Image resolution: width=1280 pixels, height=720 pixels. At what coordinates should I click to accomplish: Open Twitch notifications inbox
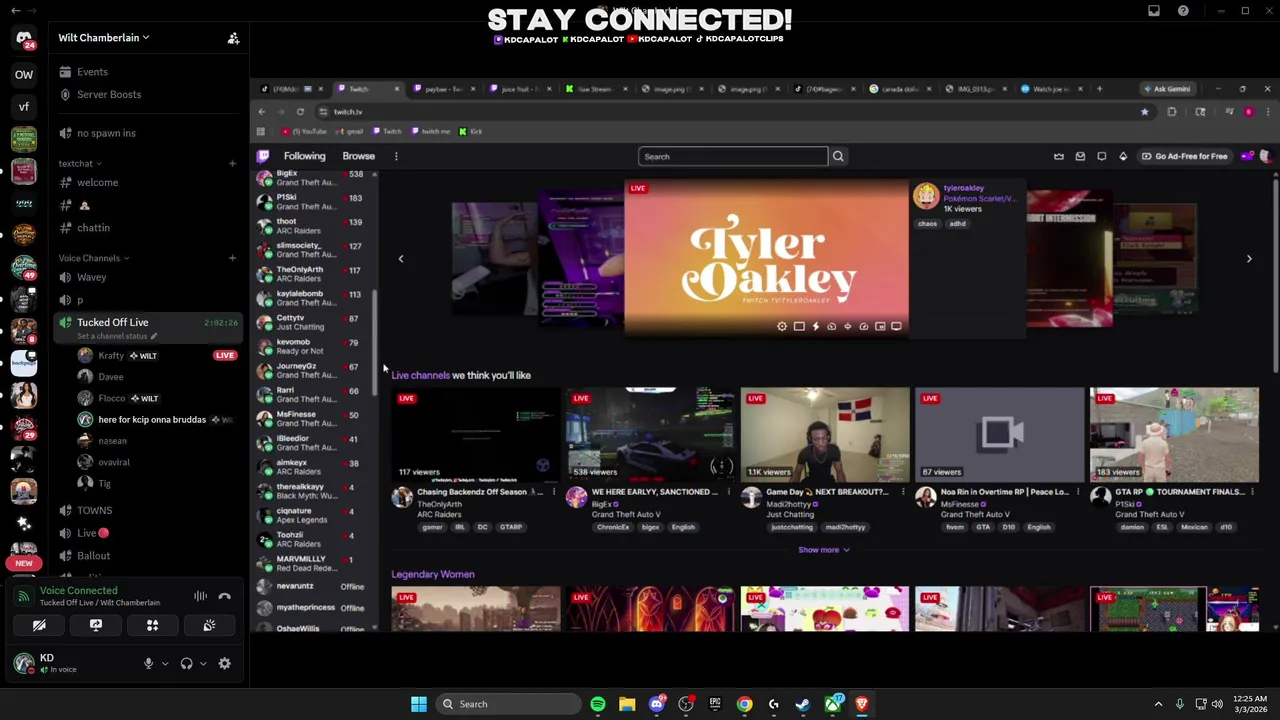click(x=1080, y=156)
